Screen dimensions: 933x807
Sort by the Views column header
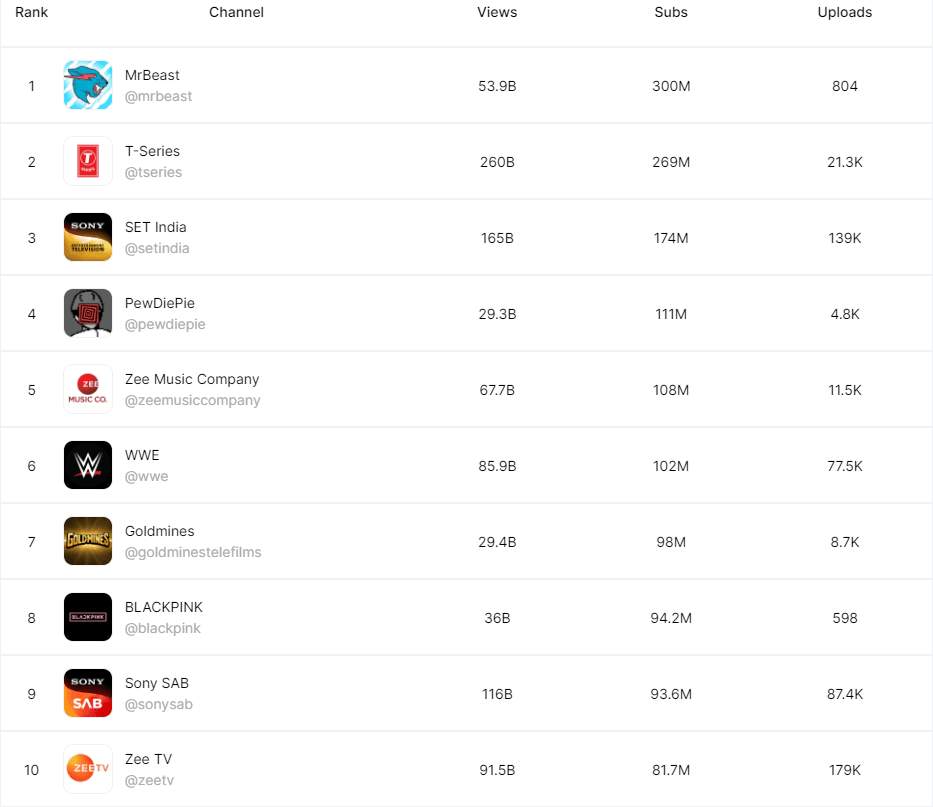497,12
